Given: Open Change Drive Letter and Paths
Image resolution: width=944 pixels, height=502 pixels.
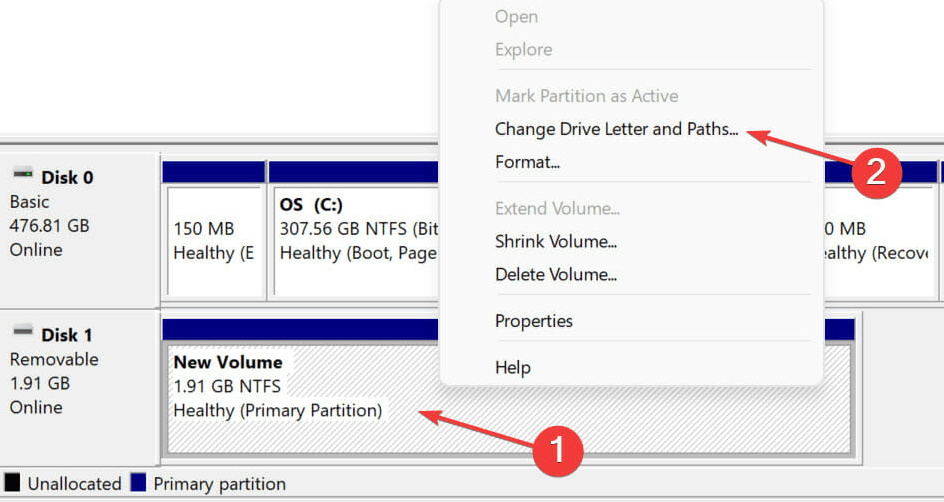Looking at the screenshot, I should click(x=616, y=129).
